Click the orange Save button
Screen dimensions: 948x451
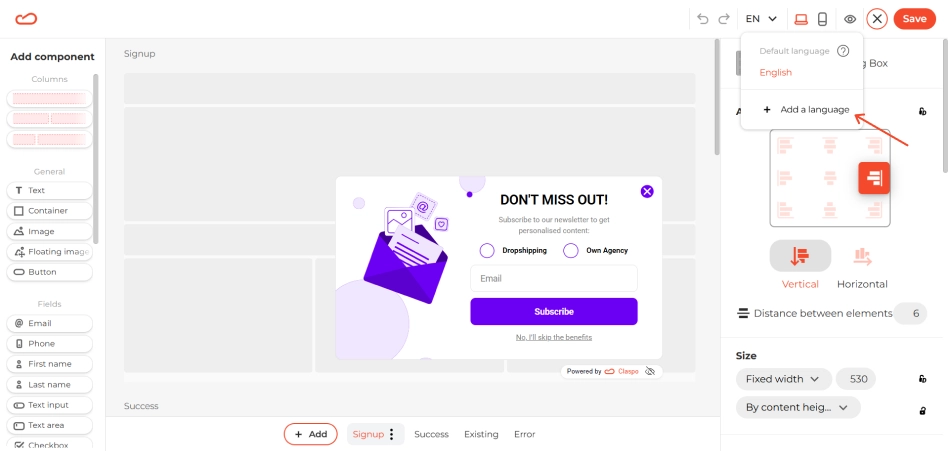914,19
